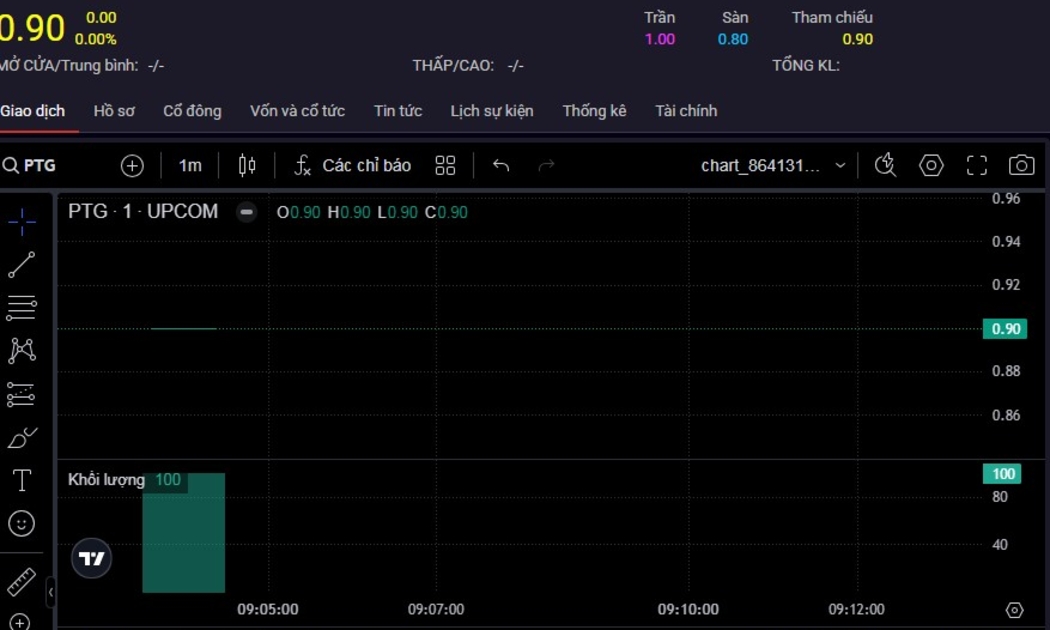Switch to the Hồ sơ tab
Image resolution: width=1050 pixels, height=630 pixels.
[114, 111]
